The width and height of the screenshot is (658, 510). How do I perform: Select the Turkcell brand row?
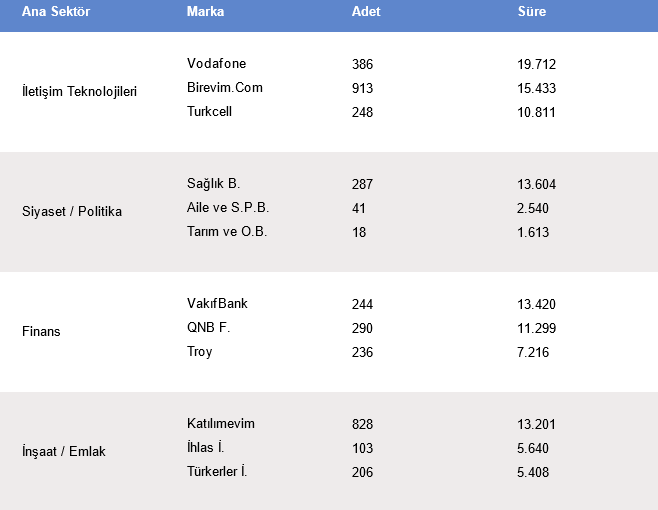(209, 112)
